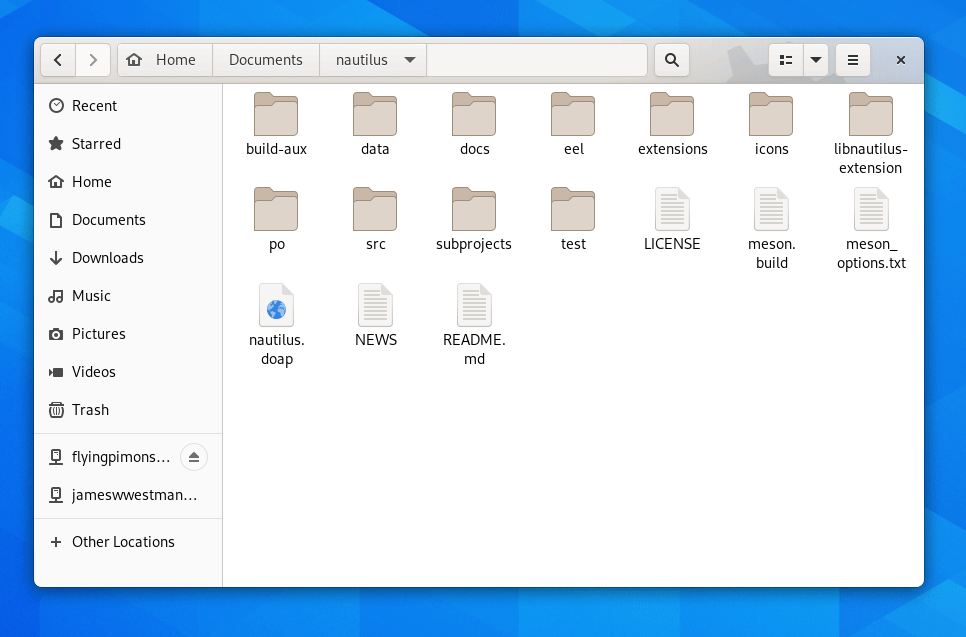The width and height of the screenshot is (966, 637).
Task: Close the file manager window
Action: 901,60
